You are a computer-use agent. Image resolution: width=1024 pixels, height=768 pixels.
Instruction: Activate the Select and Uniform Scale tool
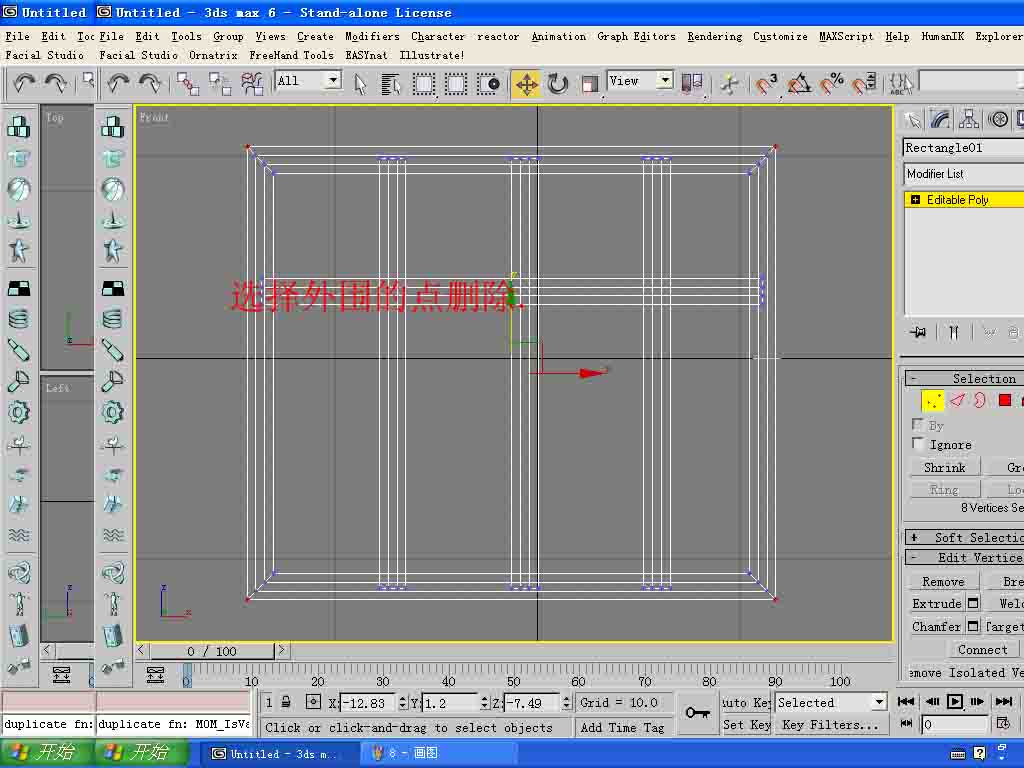pyautogui.click(x=590, y=84)
